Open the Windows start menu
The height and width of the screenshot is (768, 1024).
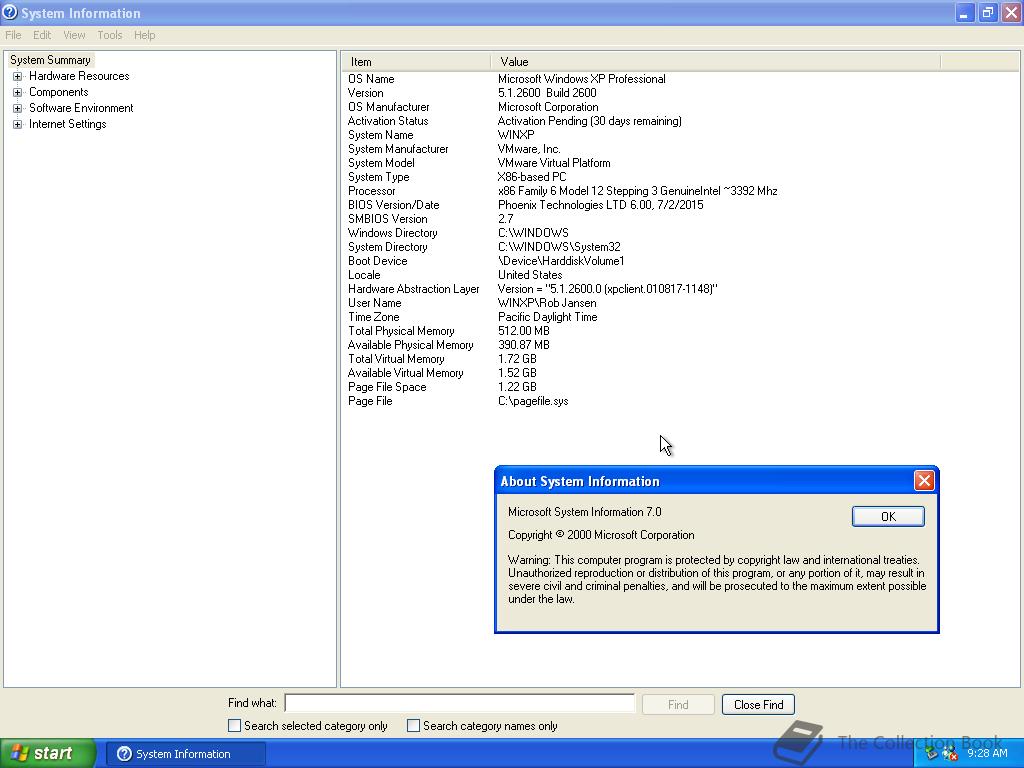(48, 754)
